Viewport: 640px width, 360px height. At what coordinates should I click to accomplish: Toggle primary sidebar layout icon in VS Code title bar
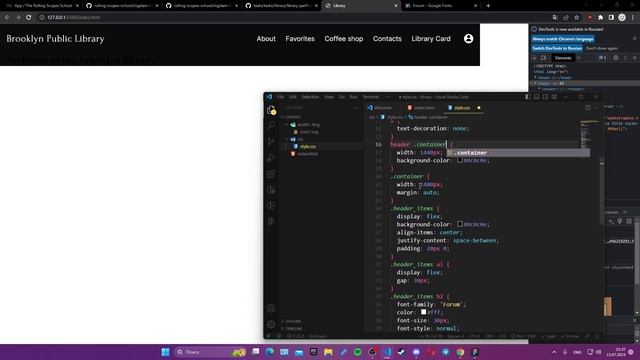[x=528, y=97]
